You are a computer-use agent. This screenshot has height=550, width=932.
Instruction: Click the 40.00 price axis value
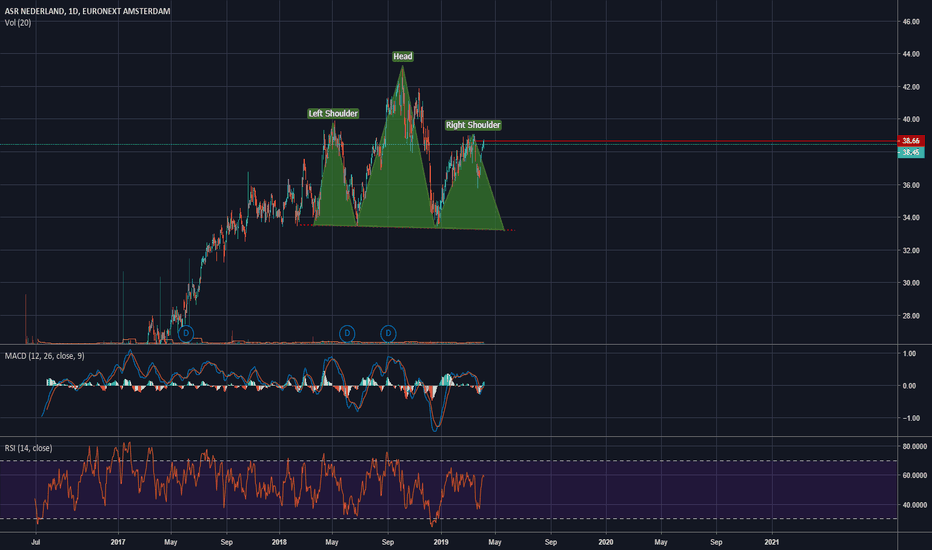pyautogui.click(x=911, y=120)
